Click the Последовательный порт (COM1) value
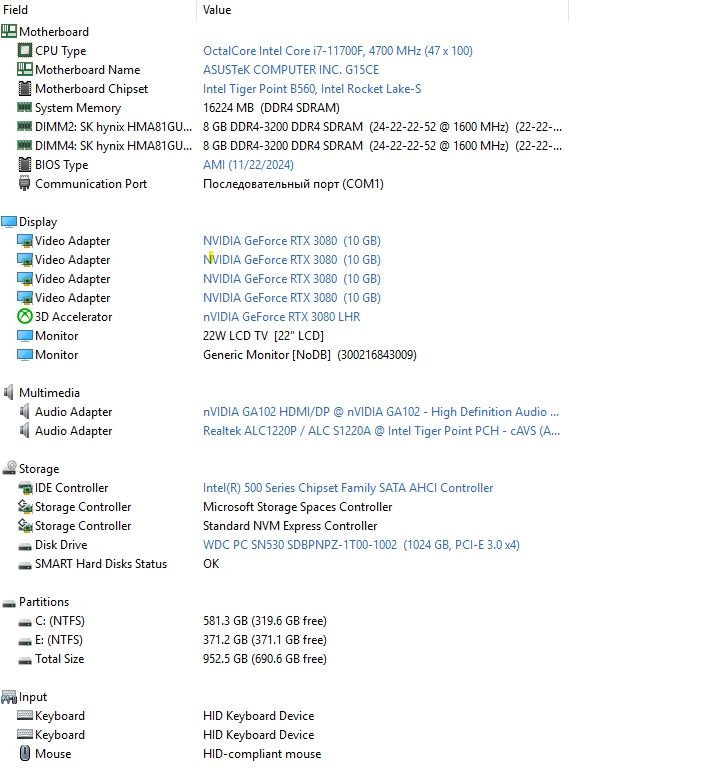The height and width of the screenshot is (775, 708). coord(293,184)
